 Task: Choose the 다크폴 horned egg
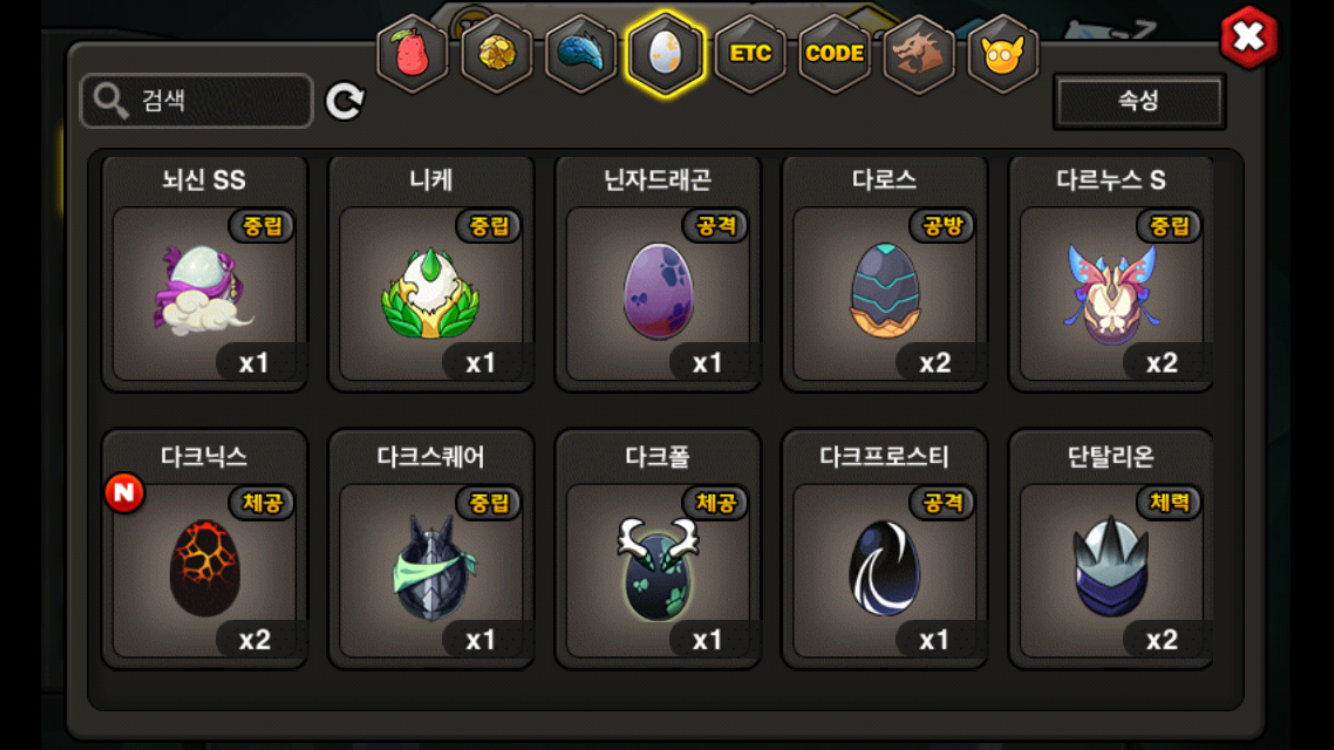(x=658, y=550)
